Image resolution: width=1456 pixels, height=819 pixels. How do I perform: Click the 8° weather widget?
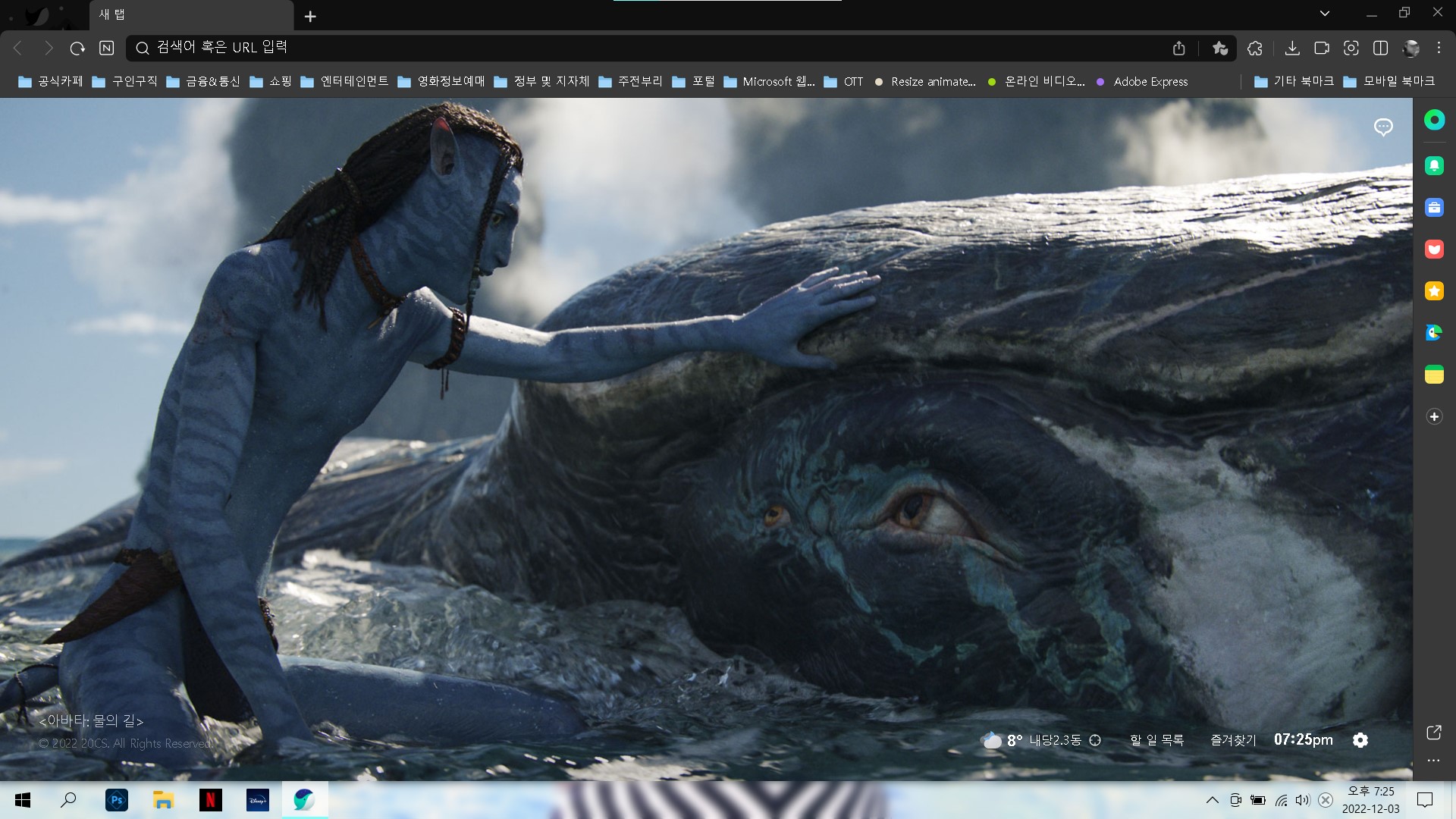point(1002,740)
